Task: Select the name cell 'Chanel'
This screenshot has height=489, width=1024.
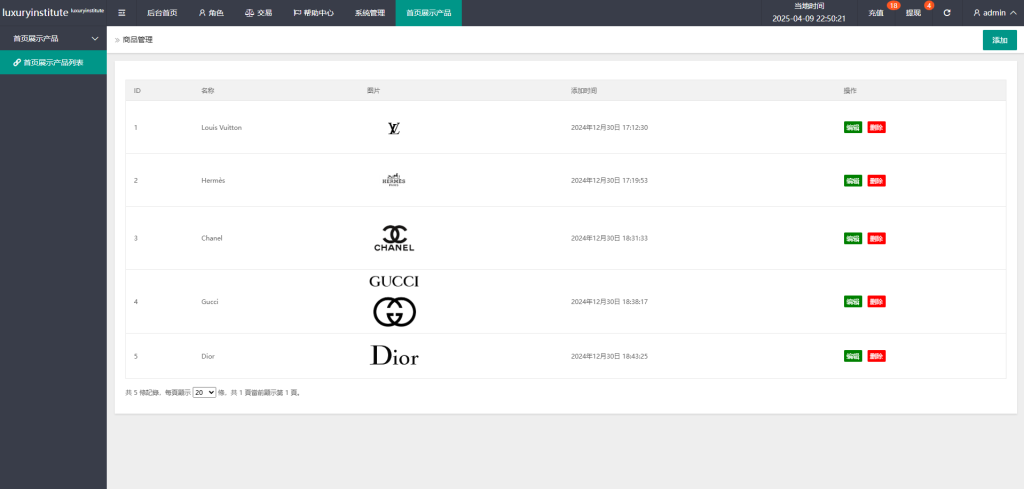Action: pyautogui.click(x=212, y=238)
